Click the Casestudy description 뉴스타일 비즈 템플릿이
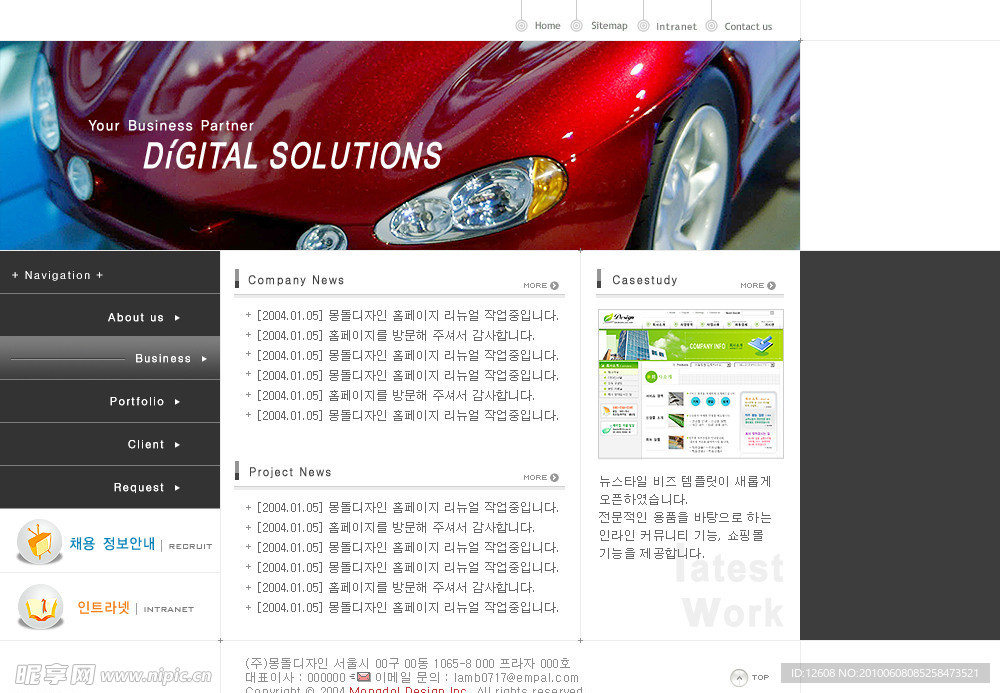Viewport: 1000px width, 693px height. click(x=685, y=517)
